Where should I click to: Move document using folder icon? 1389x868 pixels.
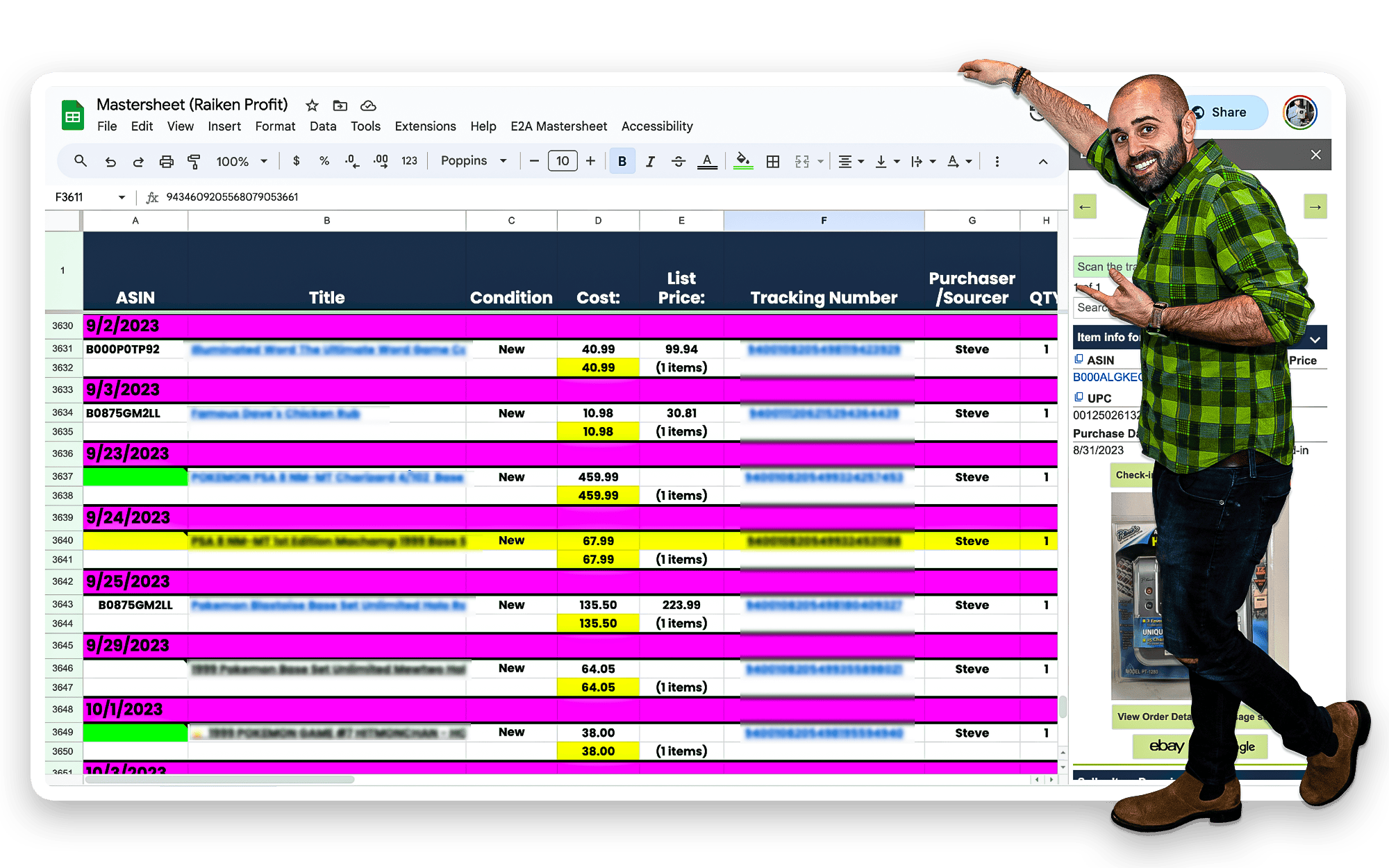click(x=340, y=106)
